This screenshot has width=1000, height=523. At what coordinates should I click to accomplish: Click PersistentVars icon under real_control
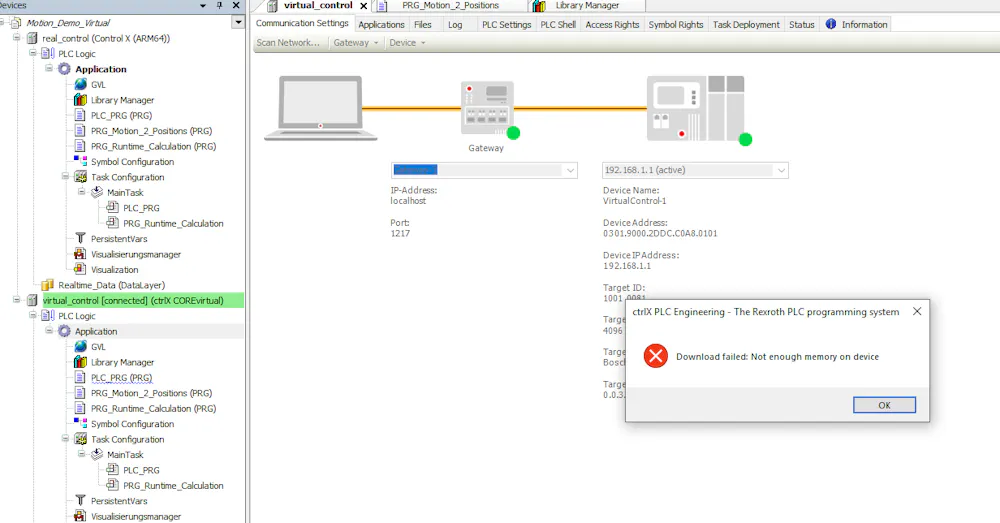[x=80, y=238]
